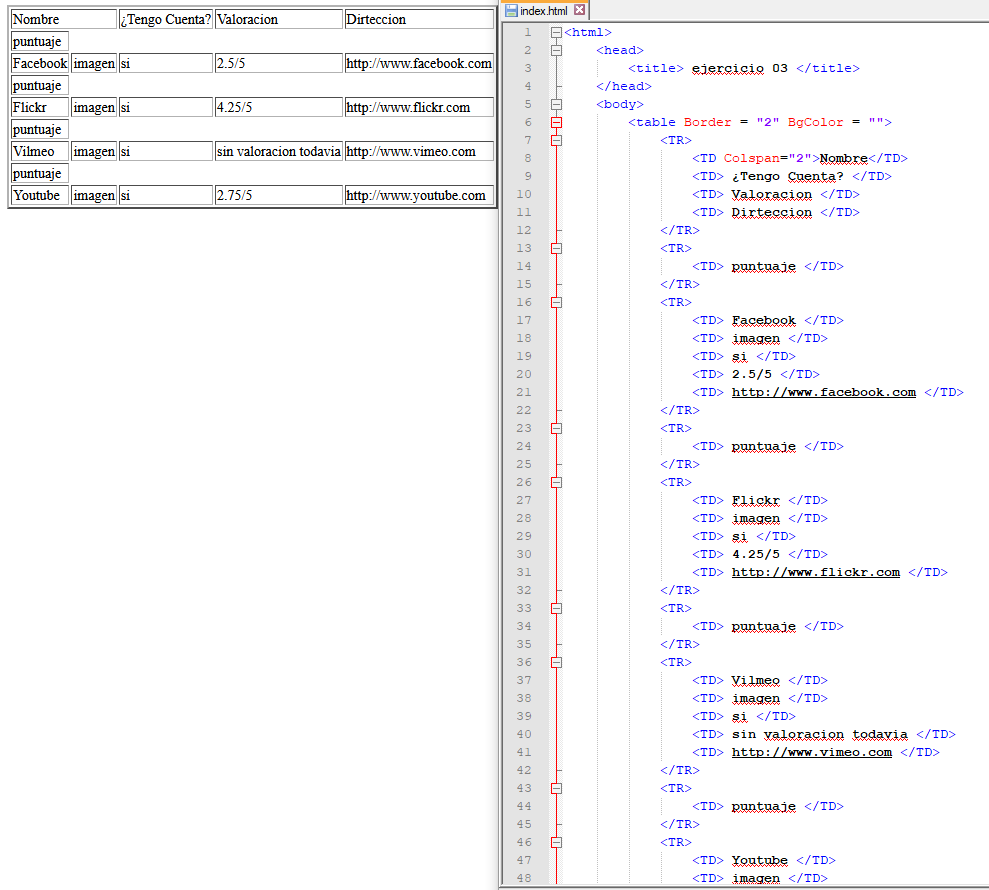This screenshot has height=890, width=989.
Task: Click the flickr.com URL in the code editor
Action: coord(815,572)
